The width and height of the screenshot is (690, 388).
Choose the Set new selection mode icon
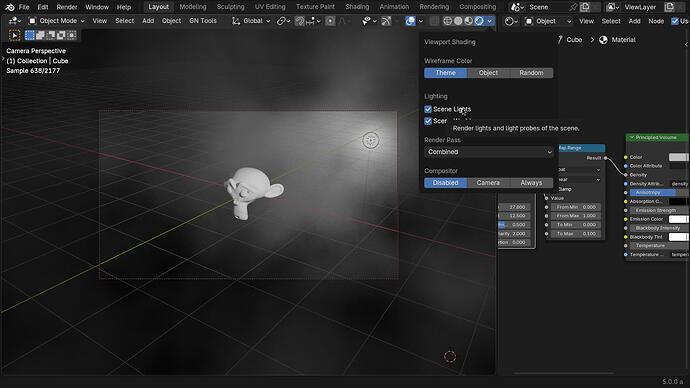tap(29, 35)
